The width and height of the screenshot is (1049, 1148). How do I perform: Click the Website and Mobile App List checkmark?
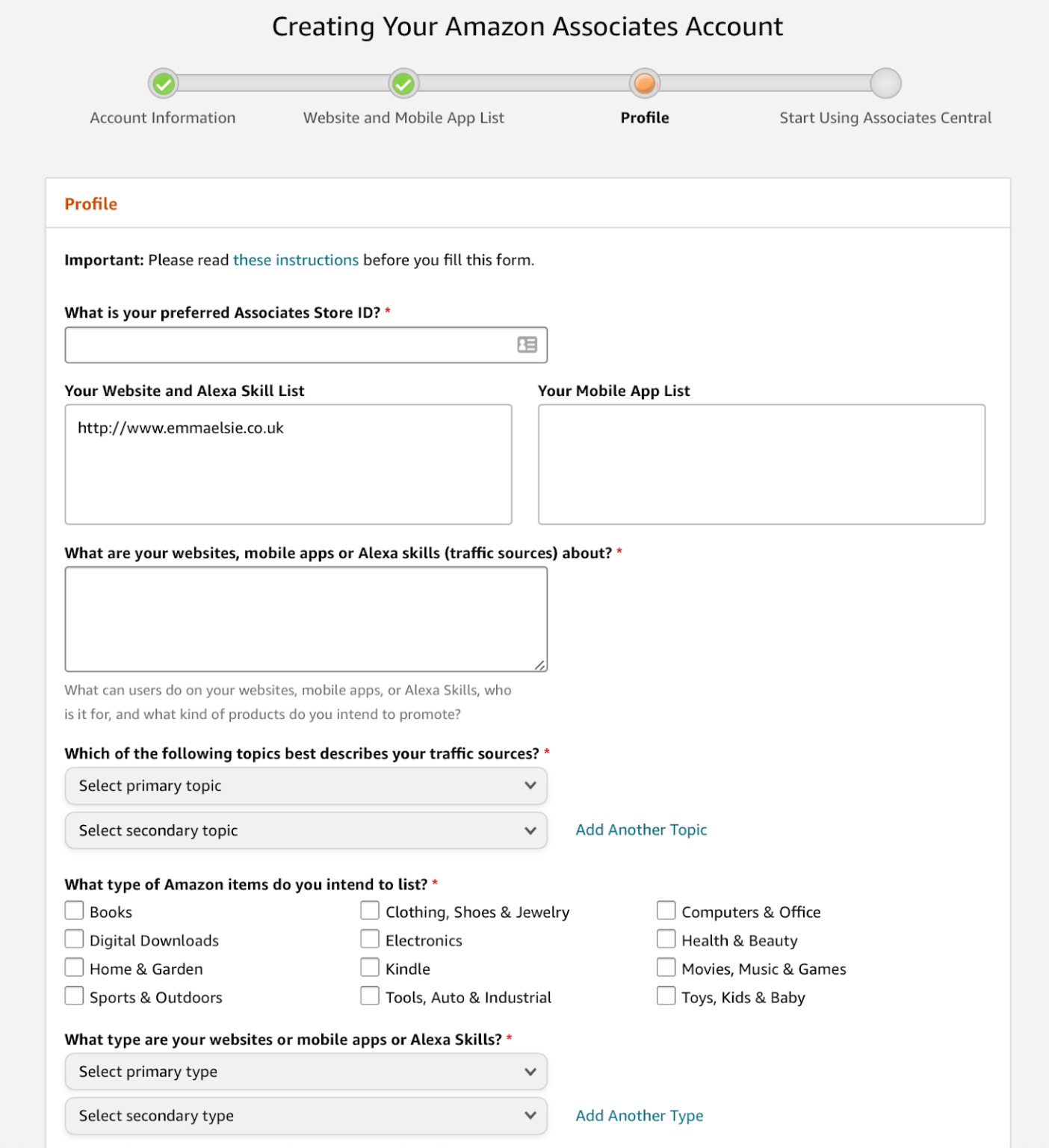403,84
